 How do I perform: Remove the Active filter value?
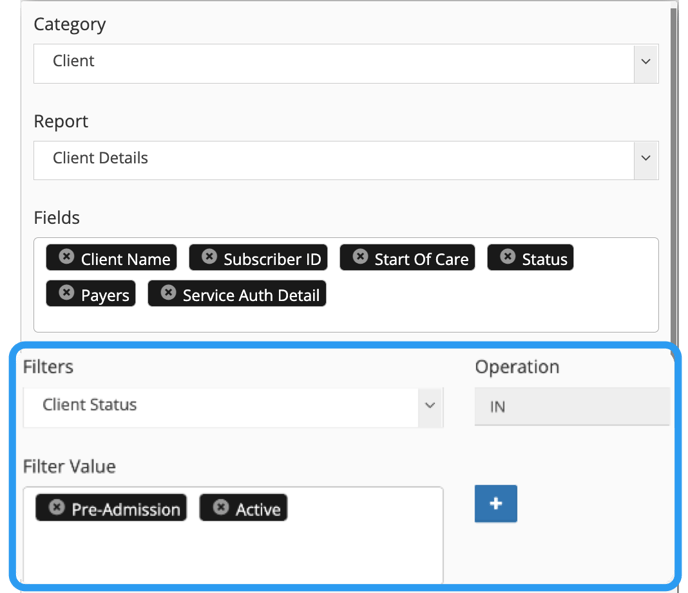(221, 507)
